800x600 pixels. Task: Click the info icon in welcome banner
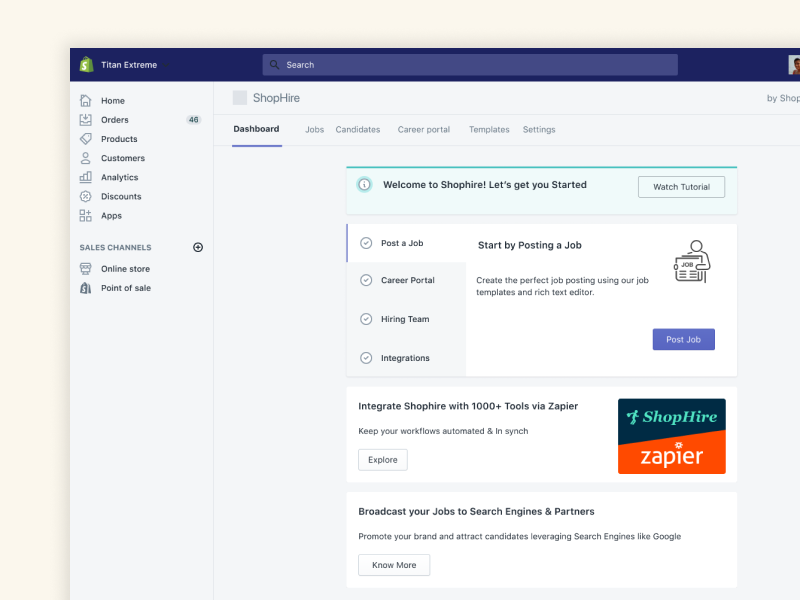pos(364,185)
